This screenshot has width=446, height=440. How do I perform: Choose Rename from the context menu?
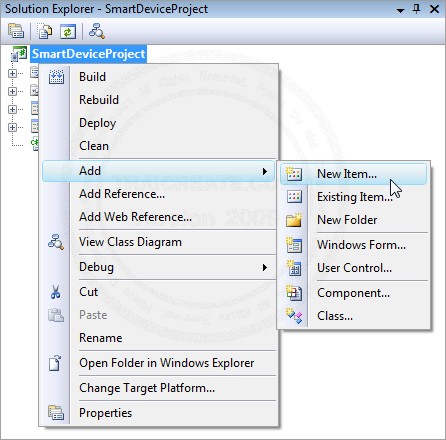pyautogui.click(x=158, y=338)
